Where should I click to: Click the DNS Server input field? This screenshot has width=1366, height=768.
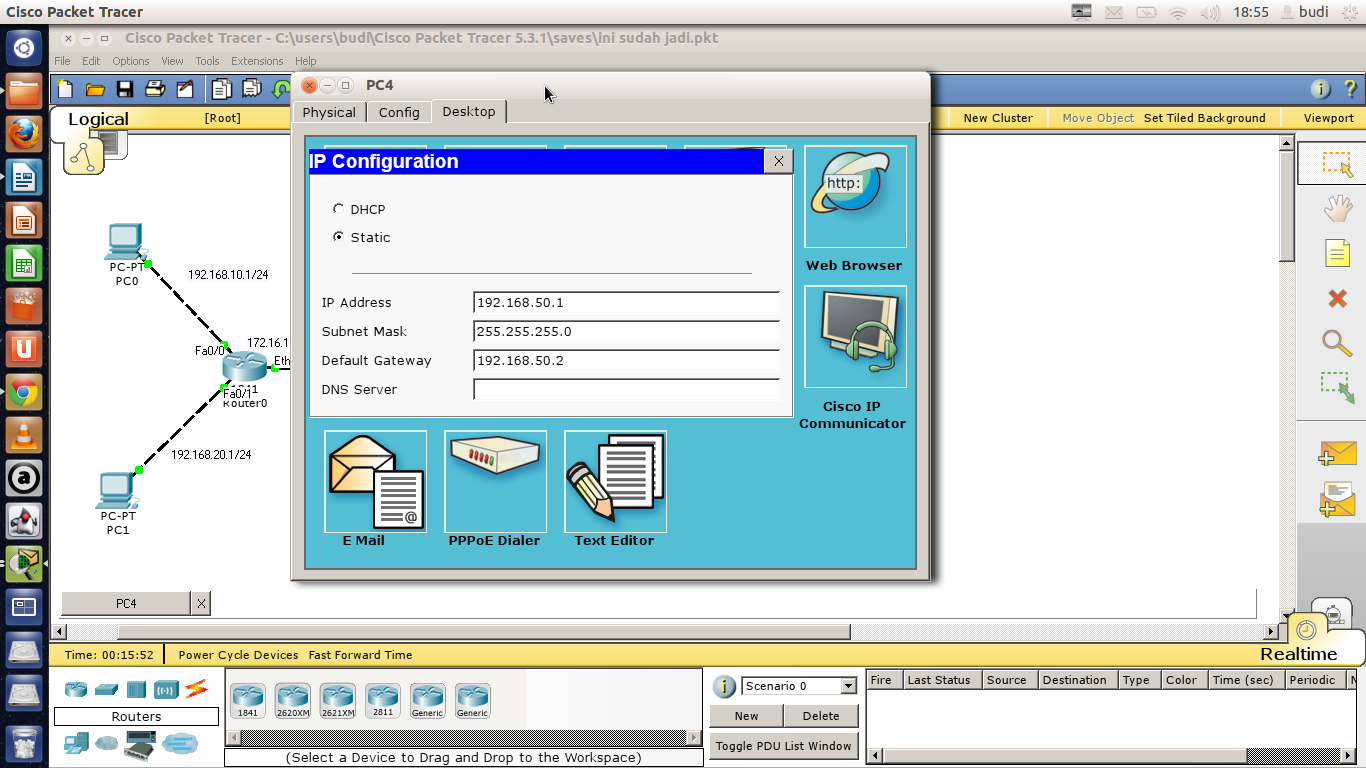point(626,390)
